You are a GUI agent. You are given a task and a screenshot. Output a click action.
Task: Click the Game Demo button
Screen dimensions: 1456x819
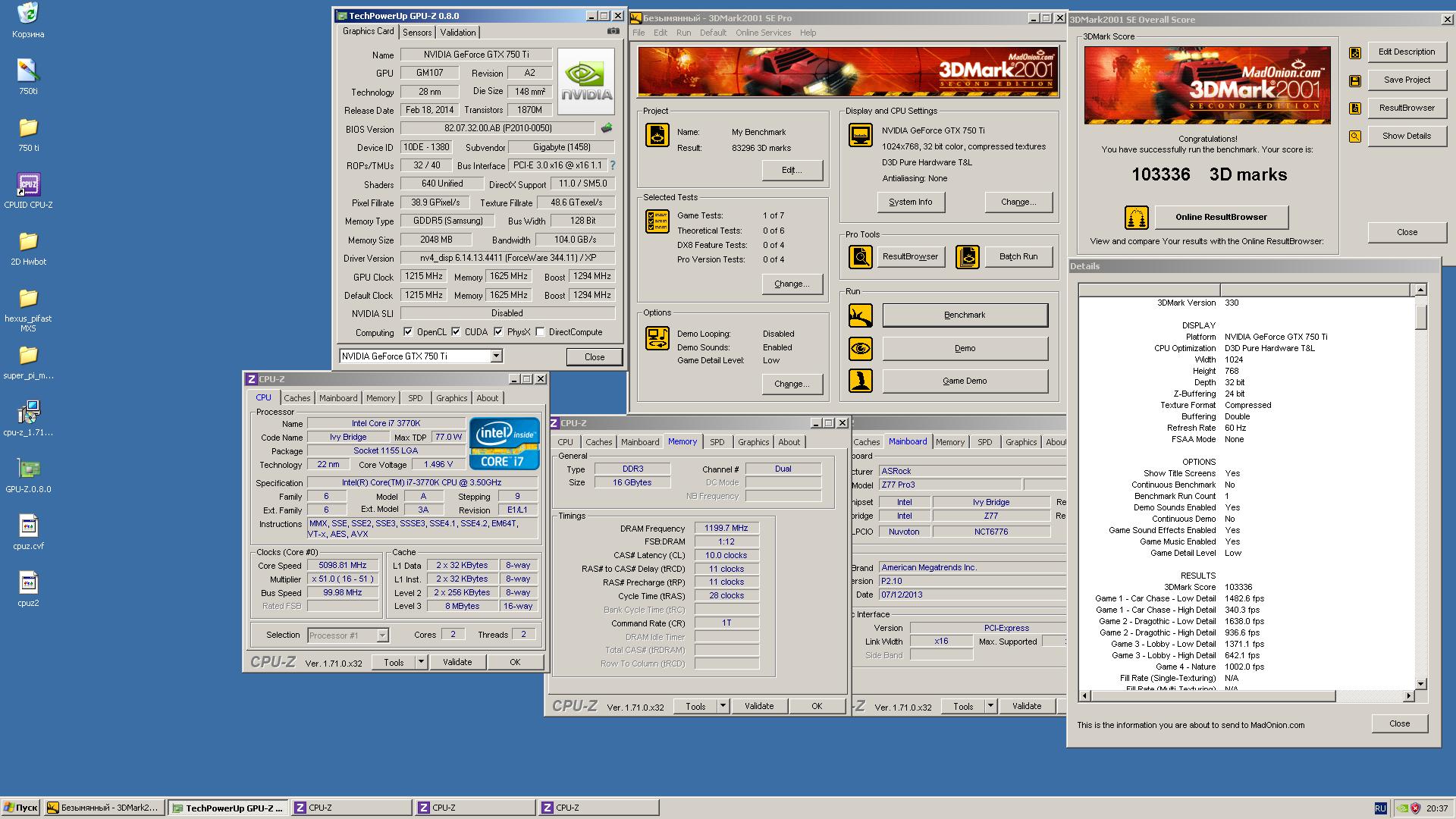(x=965, y=381)
